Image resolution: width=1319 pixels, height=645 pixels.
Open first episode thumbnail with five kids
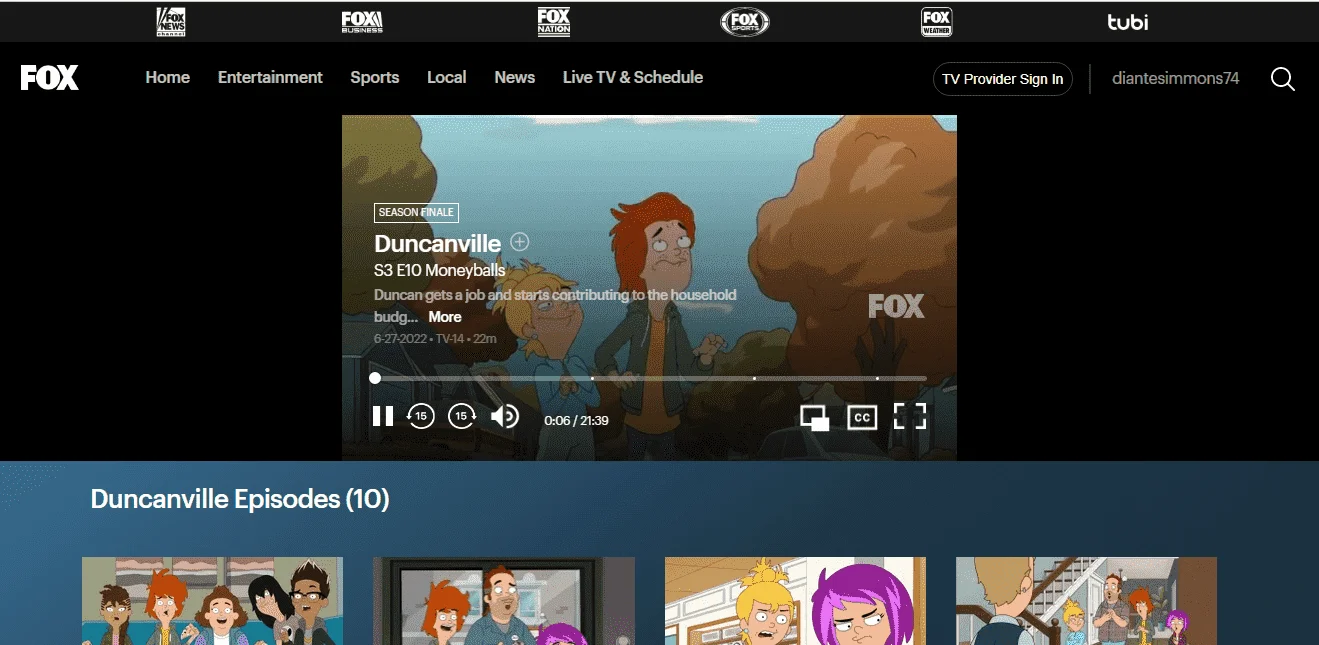click(212, 601)
